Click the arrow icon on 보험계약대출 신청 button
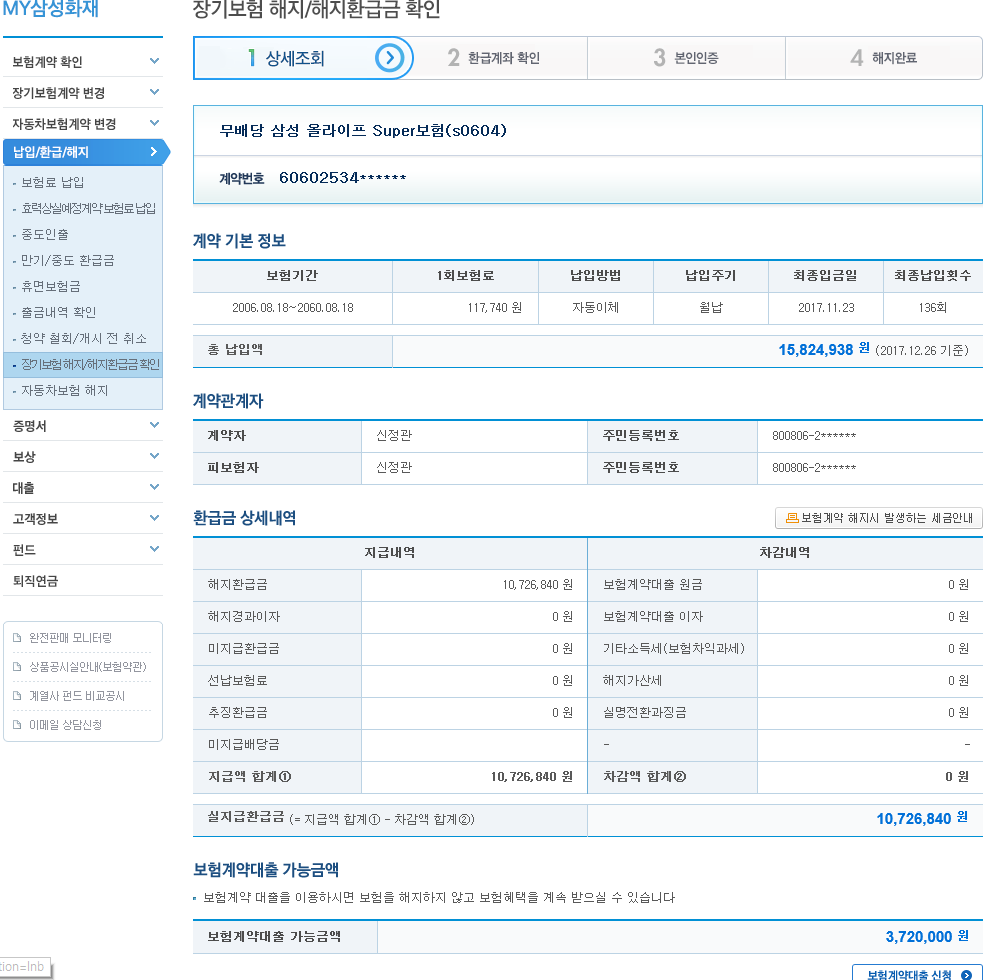Viewport: 983px width, 980px height. tap(965, 974)
